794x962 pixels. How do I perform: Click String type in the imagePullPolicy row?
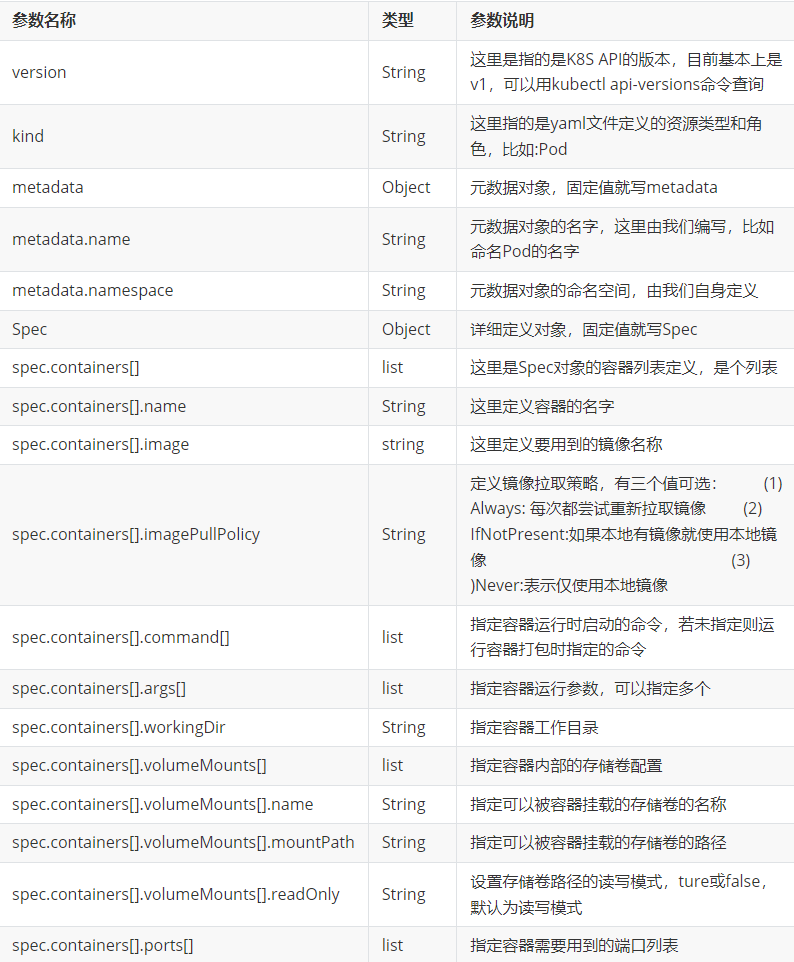(x=404, y=534)
